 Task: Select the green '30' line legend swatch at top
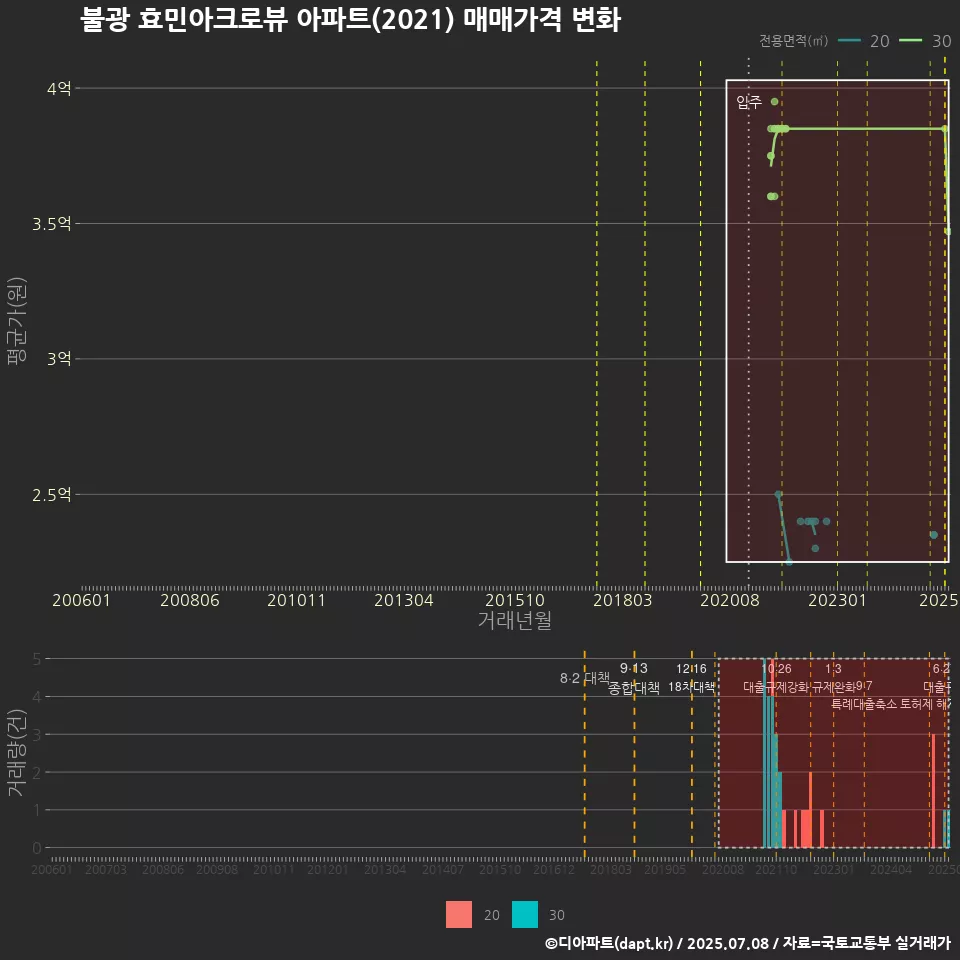[x=910, y=41]
